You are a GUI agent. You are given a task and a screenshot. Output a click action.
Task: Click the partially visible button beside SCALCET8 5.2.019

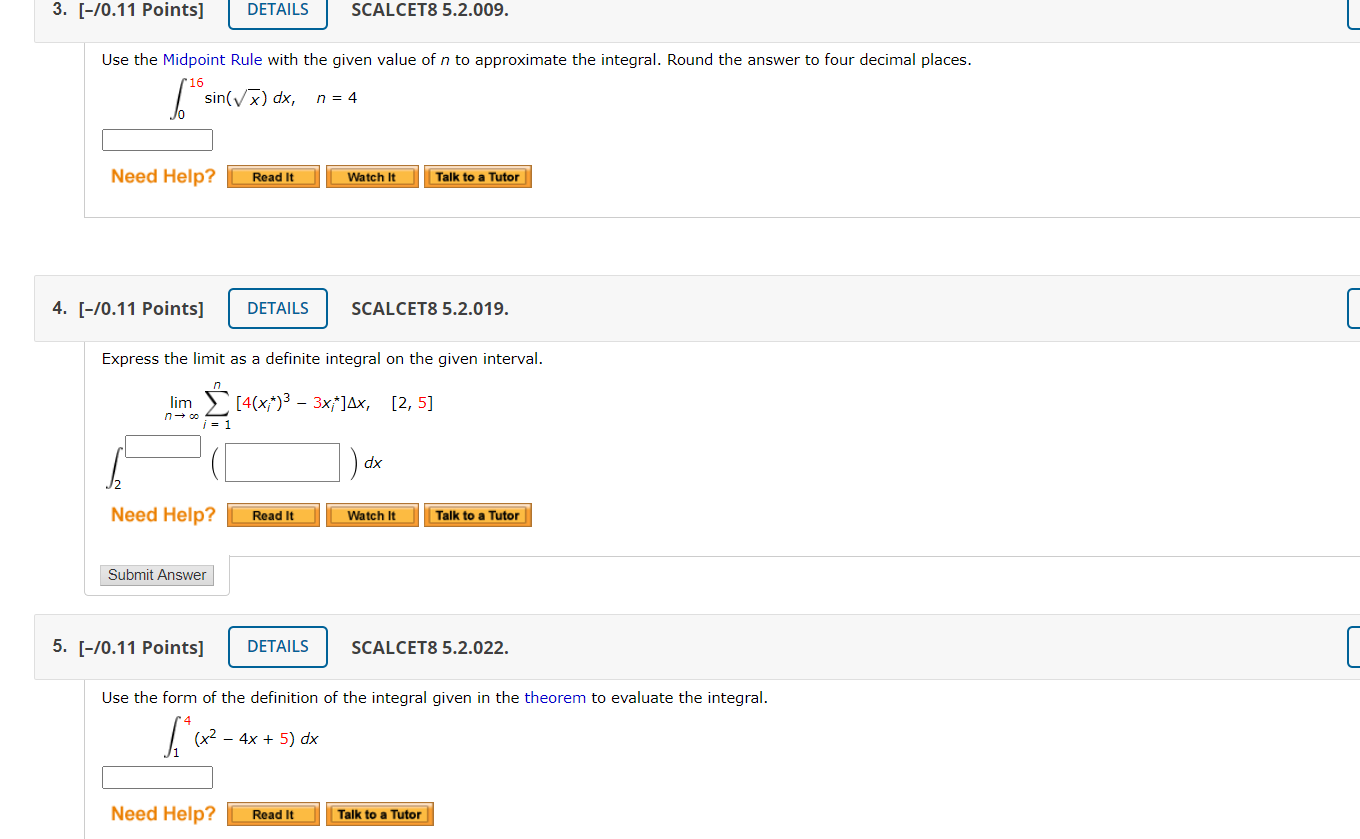coord(1354,308)
